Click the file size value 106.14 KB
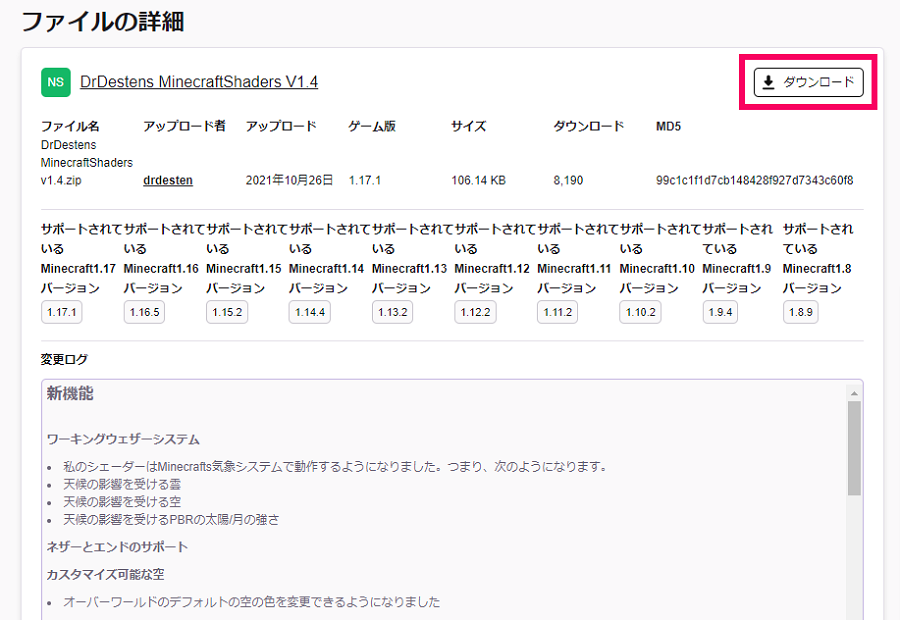900x620 pixels. point(478,180)
